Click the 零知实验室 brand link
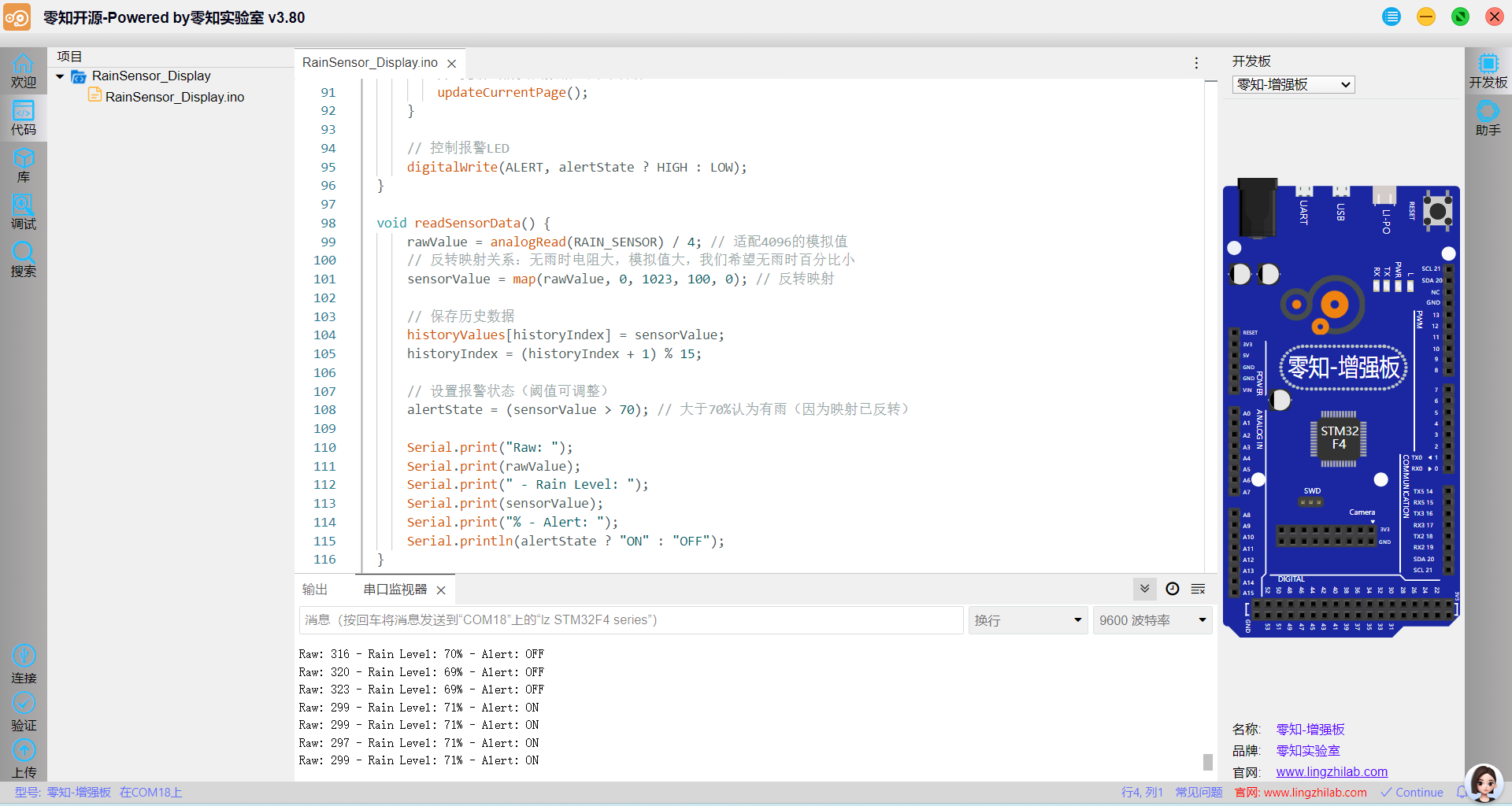Screen dimensions: 1512x806 coord(1308,751)
